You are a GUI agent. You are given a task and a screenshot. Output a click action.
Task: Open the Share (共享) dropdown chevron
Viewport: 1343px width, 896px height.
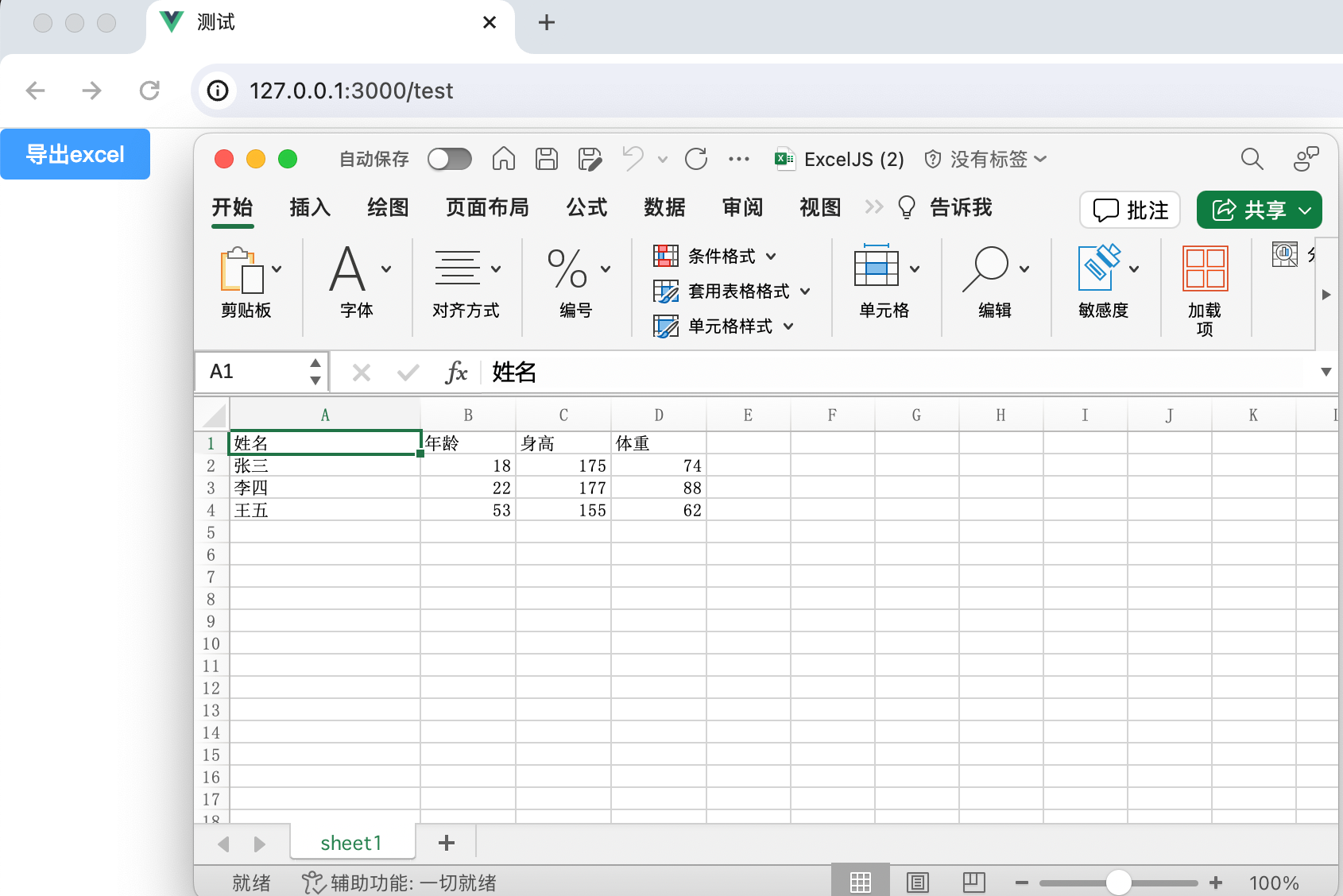click(1305, 210)
